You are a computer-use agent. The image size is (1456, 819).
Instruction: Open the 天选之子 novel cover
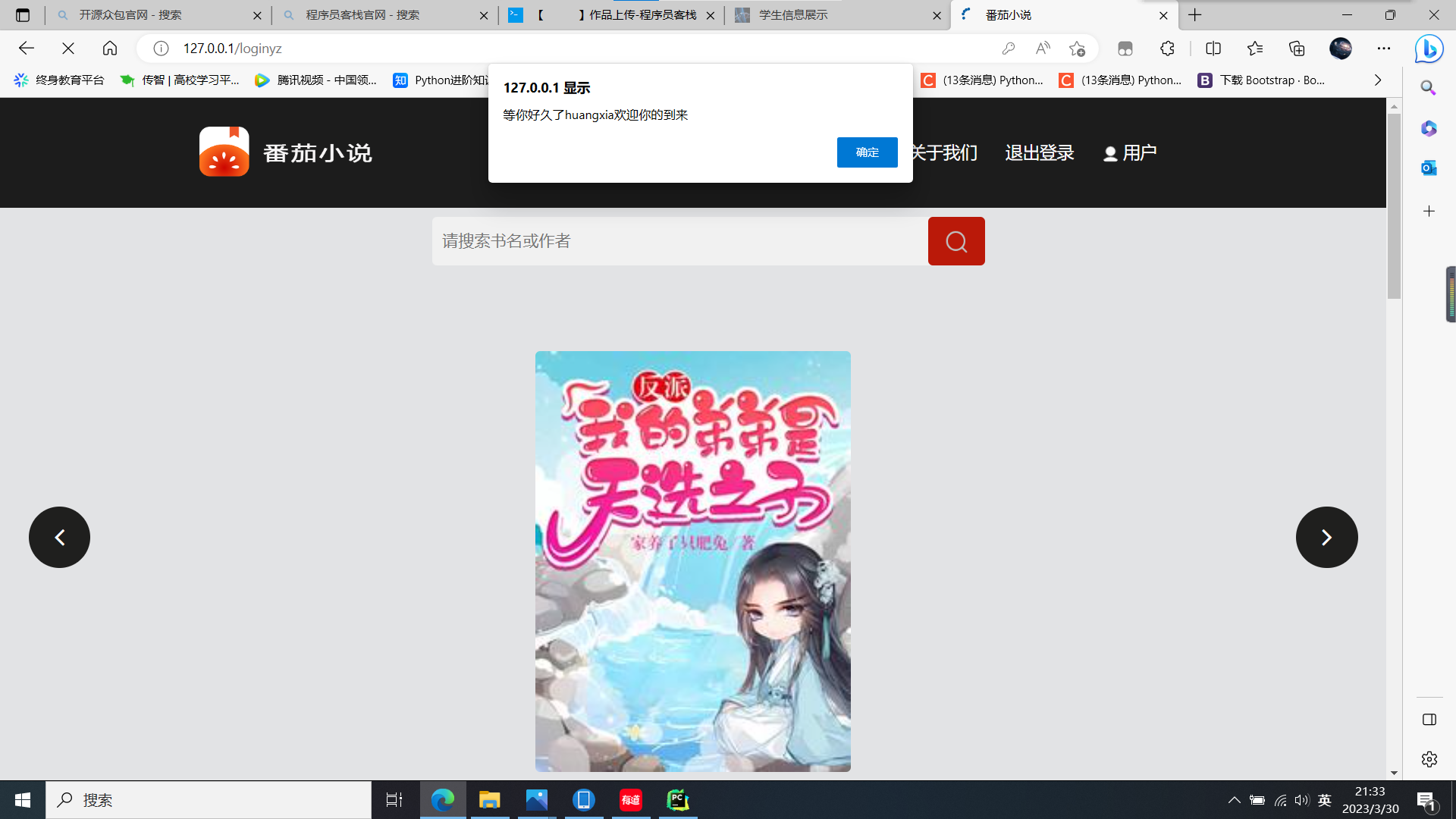point(692,561)
